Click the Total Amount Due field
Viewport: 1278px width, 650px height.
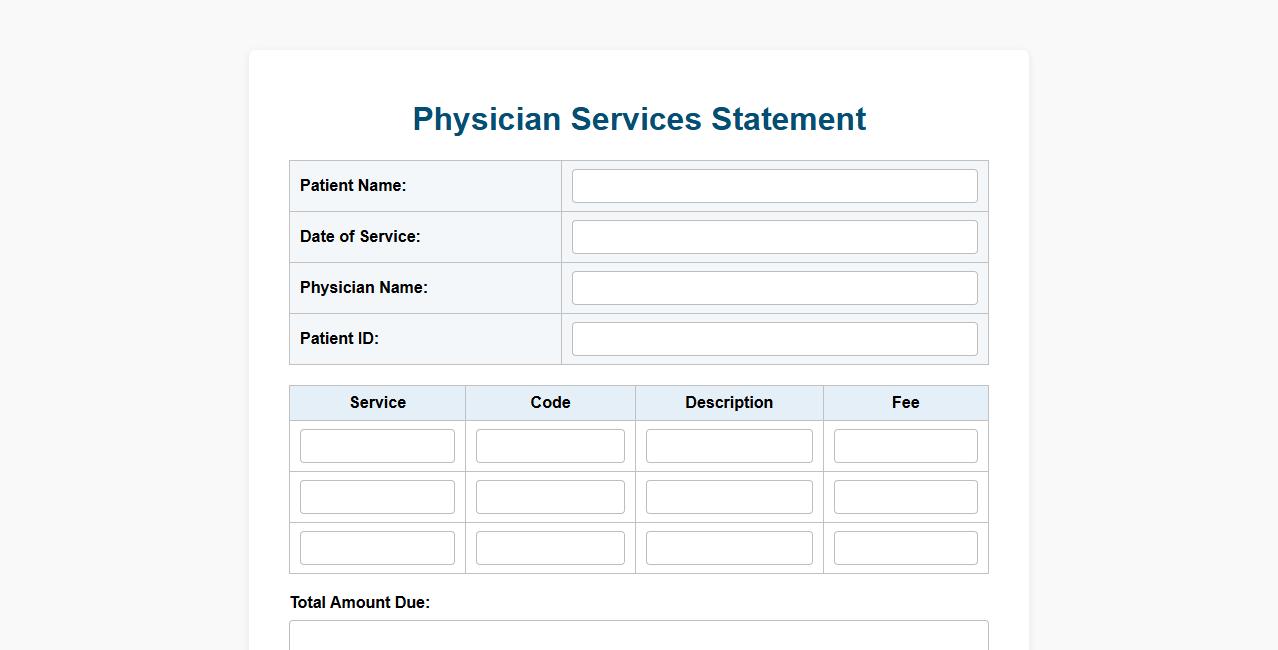[x=638, y=636]
